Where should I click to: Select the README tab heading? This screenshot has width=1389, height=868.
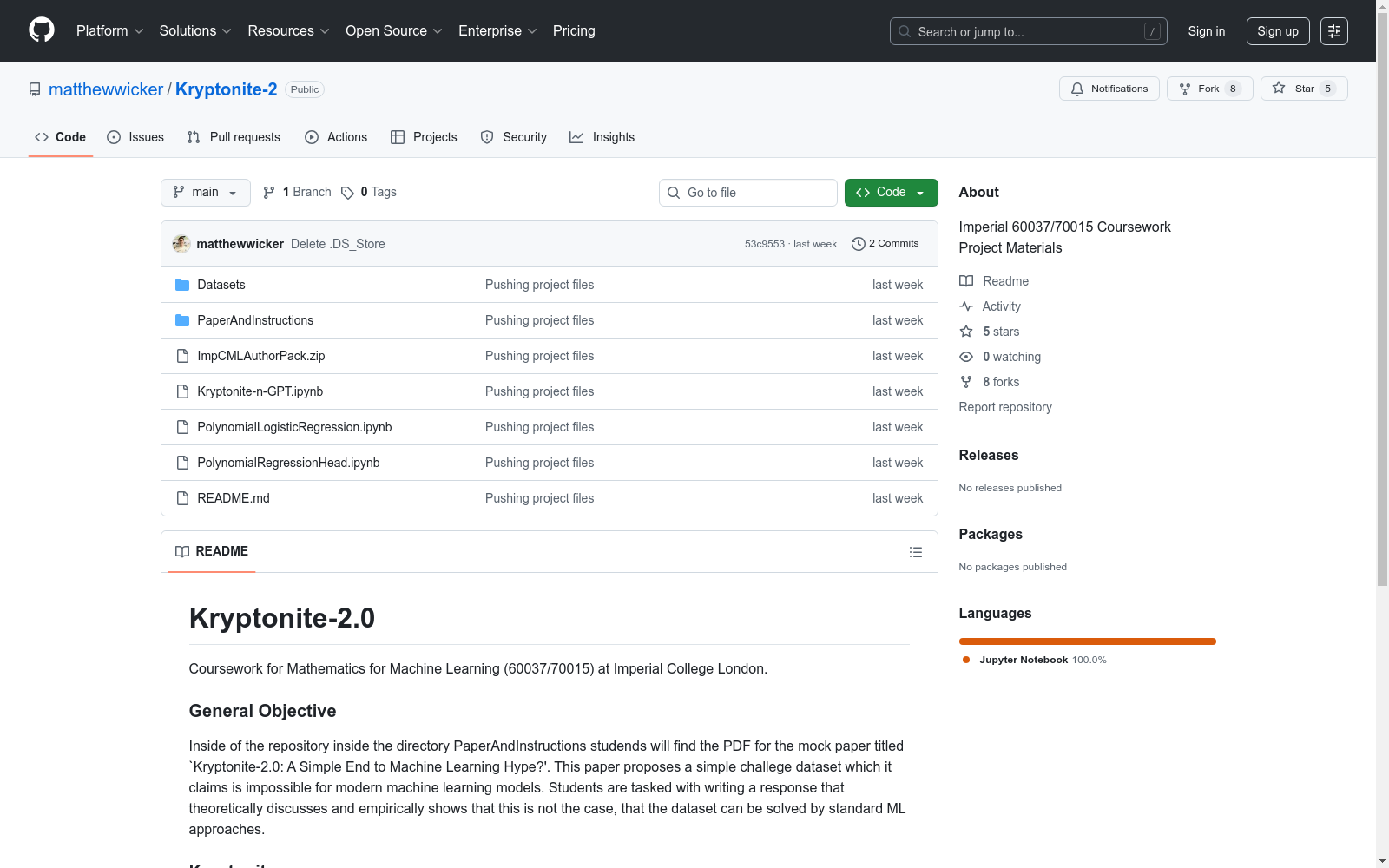212,551
